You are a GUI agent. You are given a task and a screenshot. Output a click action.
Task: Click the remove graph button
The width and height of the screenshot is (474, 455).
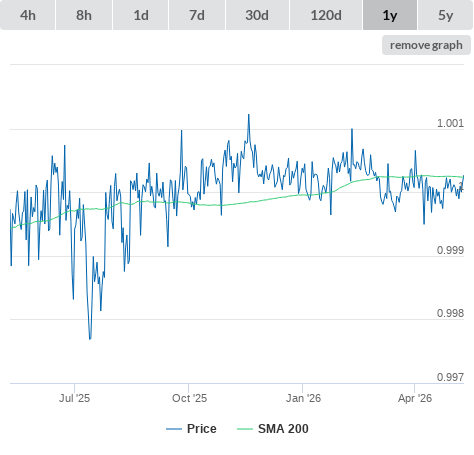click(x=426, y=45)
